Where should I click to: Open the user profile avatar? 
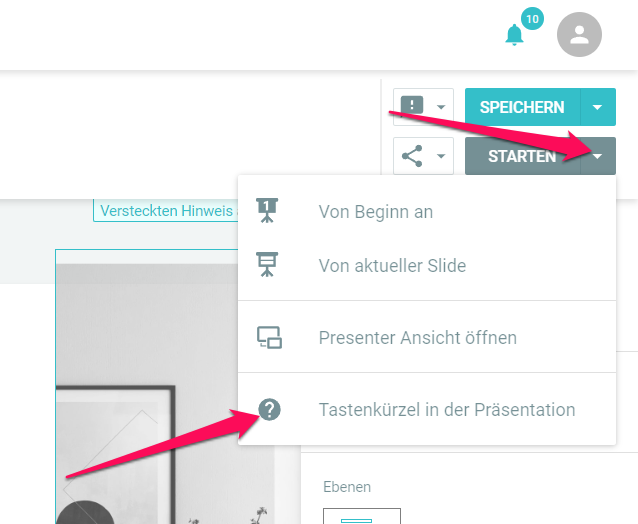click(579, 35)
